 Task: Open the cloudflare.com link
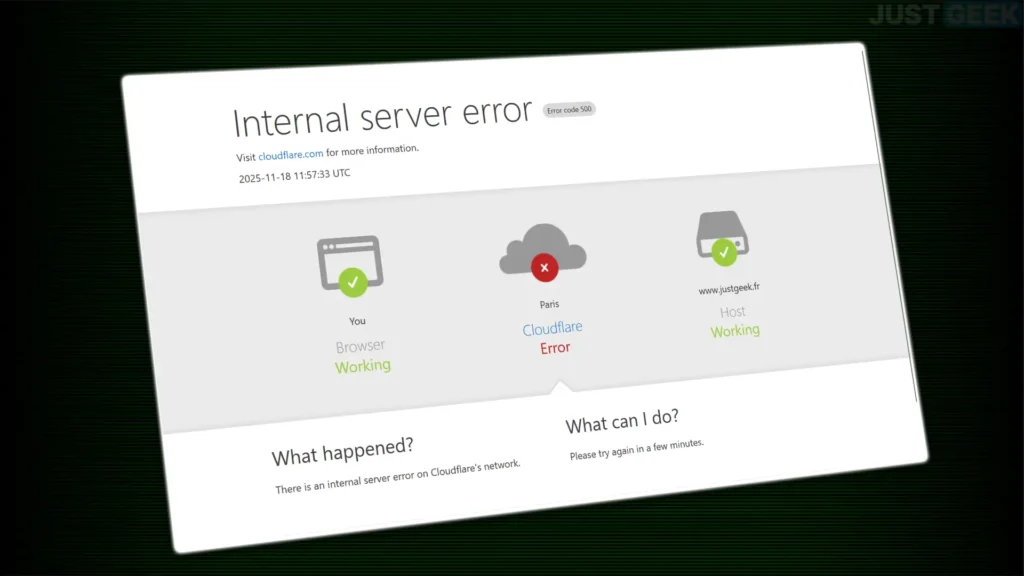click(x=291, y=155)
